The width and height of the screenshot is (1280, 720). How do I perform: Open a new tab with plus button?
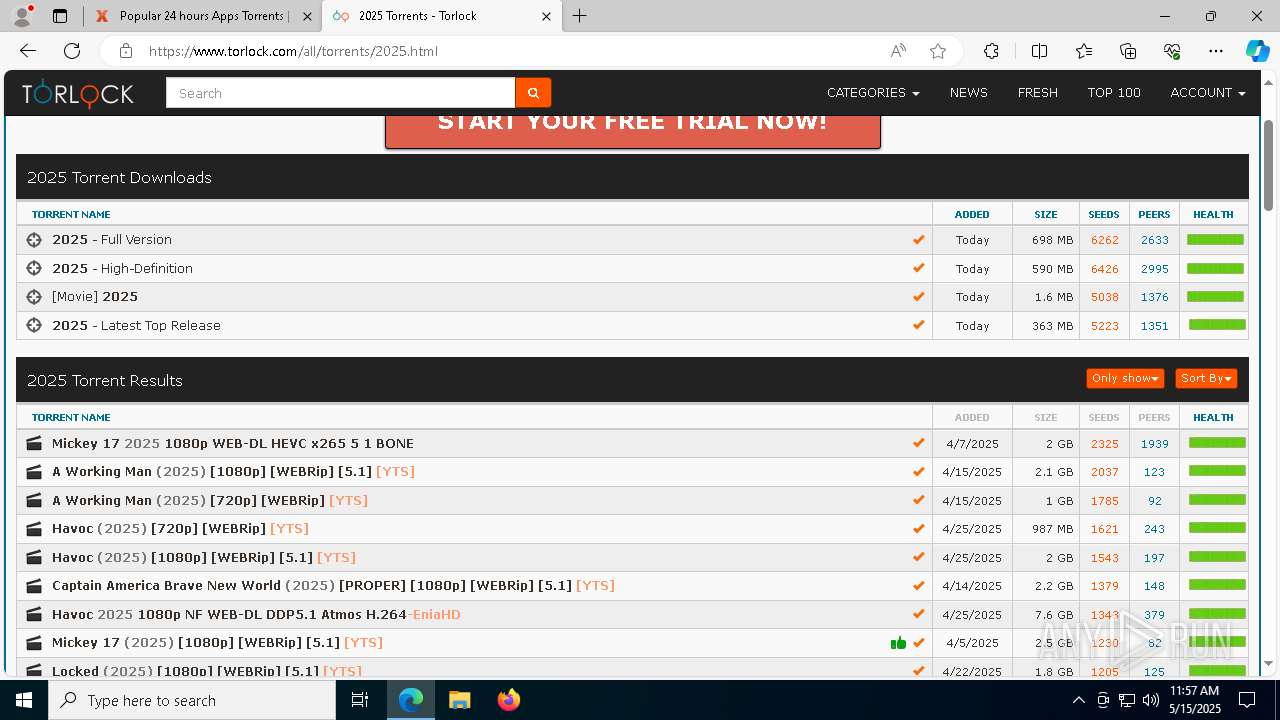tap(580, 16)
